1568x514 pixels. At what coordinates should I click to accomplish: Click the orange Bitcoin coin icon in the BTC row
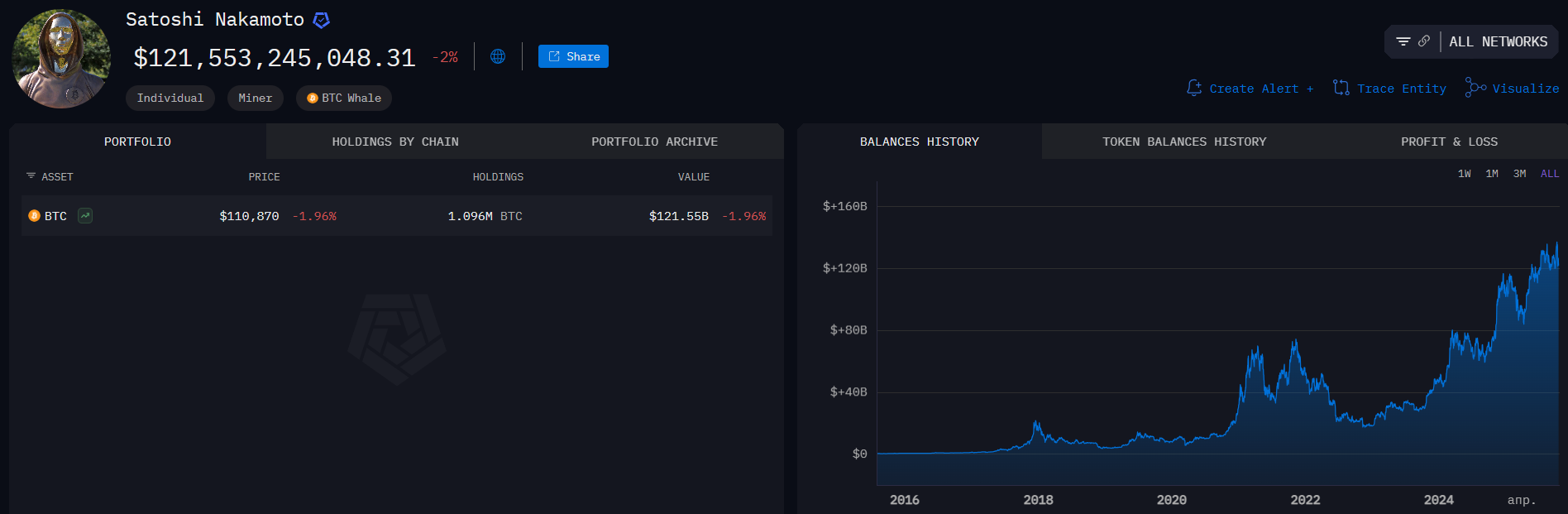(34, 216)
